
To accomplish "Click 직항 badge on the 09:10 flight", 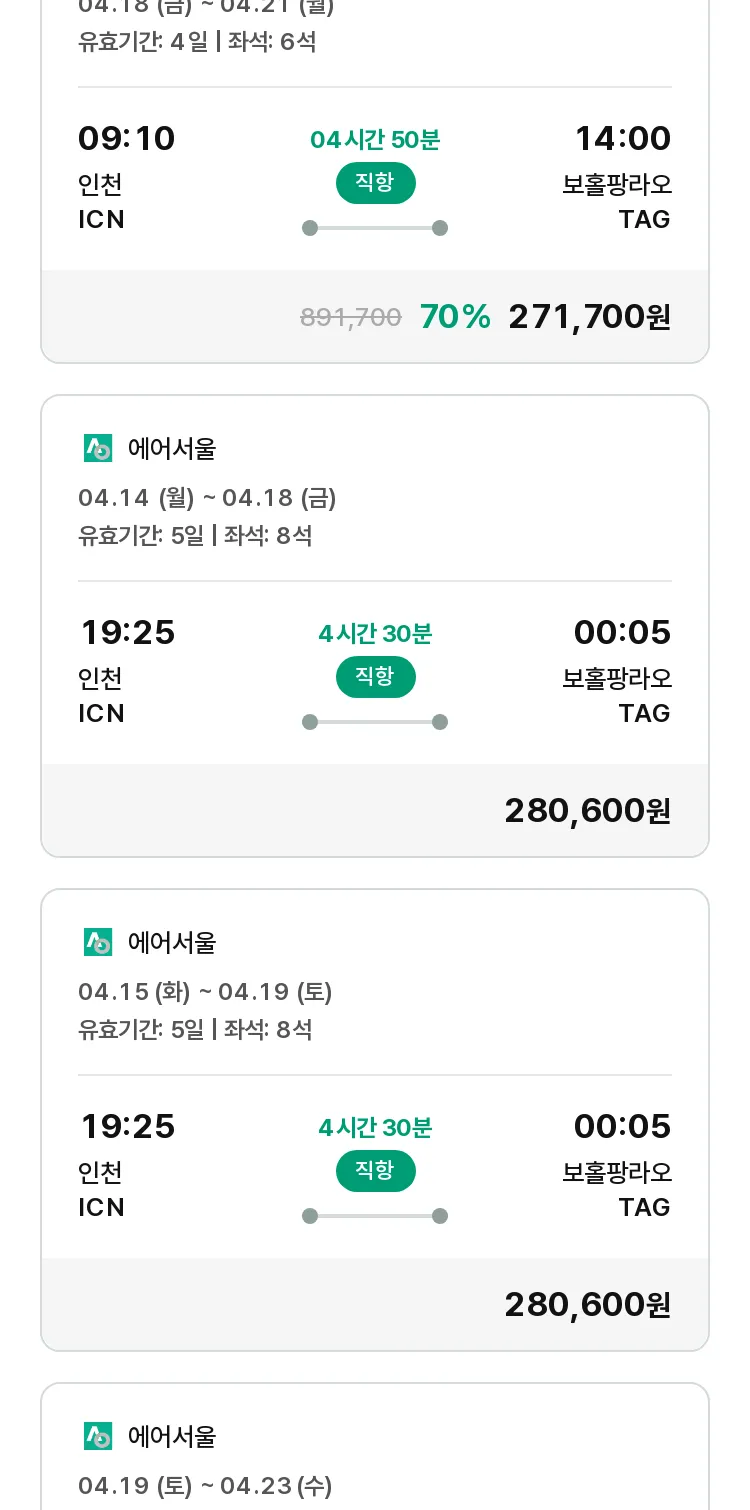I will pos(375,183).
